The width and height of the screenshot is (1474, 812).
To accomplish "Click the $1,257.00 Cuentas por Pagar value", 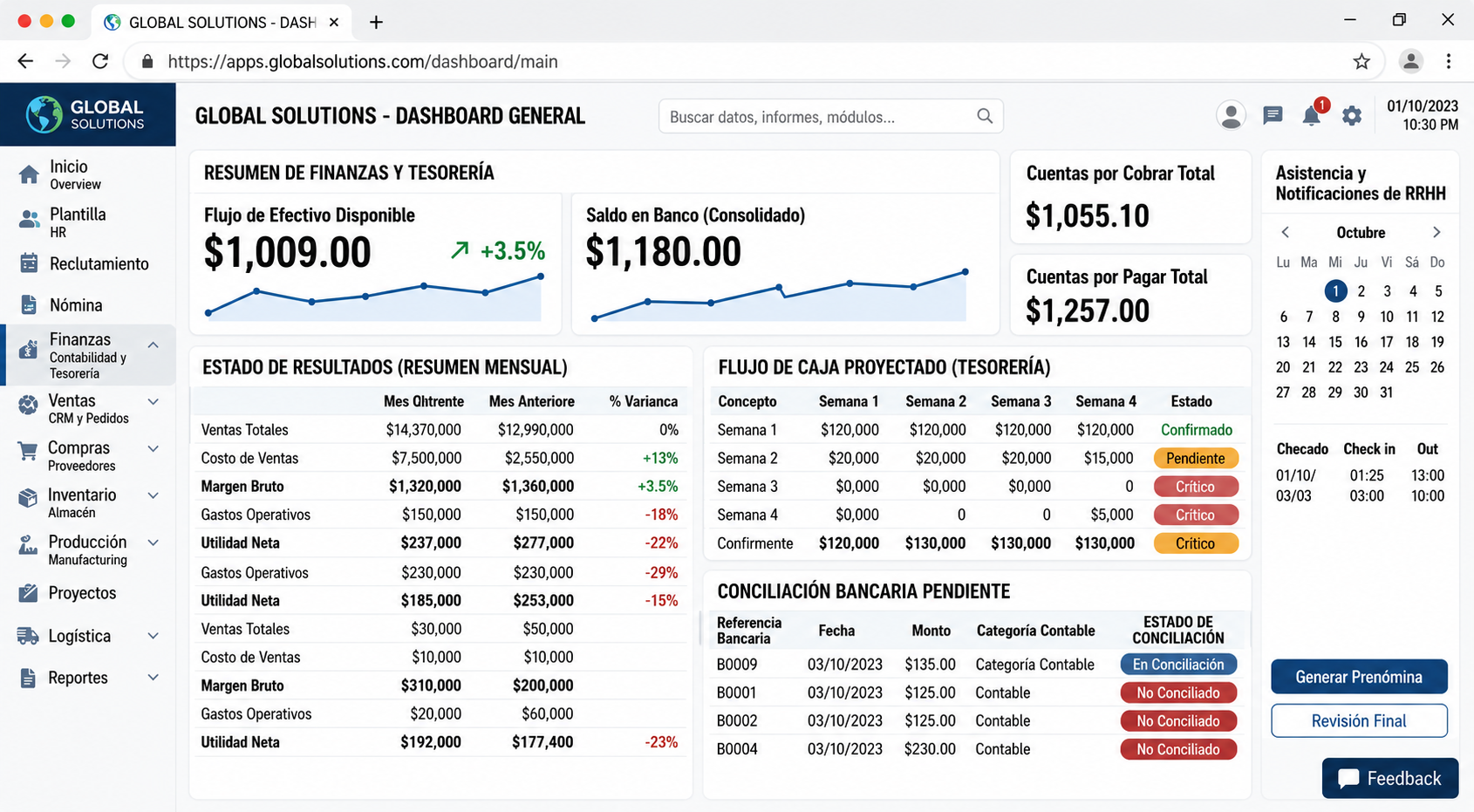I will click(x=1088, y=310).
